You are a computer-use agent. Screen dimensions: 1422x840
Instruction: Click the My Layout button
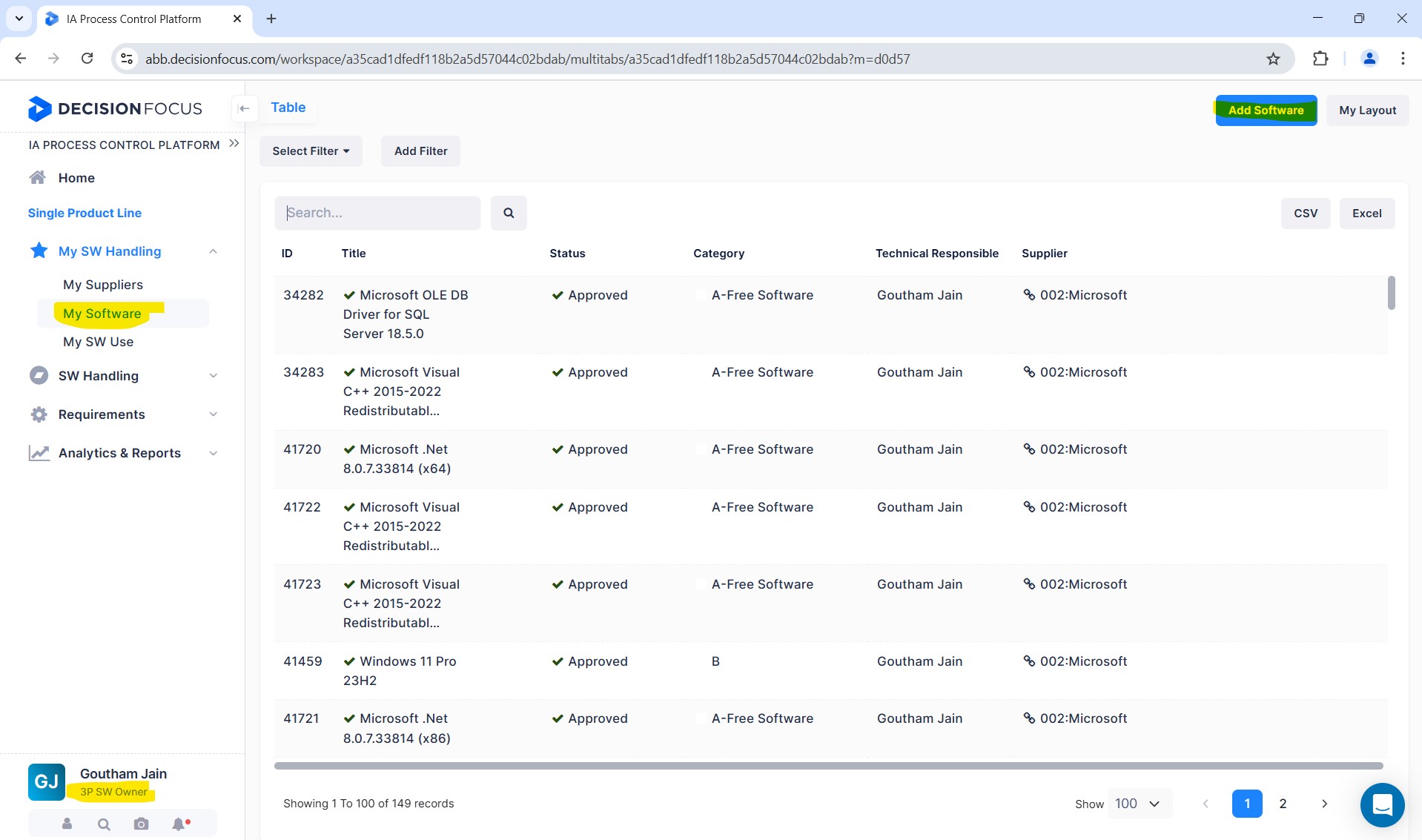click(1367, 110)
